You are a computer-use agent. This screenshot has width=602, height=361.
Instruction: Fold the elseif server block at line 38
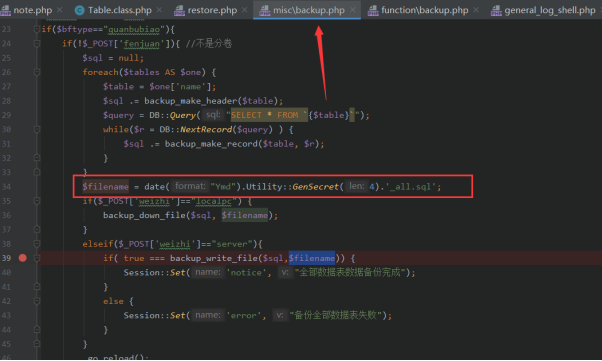pyautogui.click(x=37, y=244)
